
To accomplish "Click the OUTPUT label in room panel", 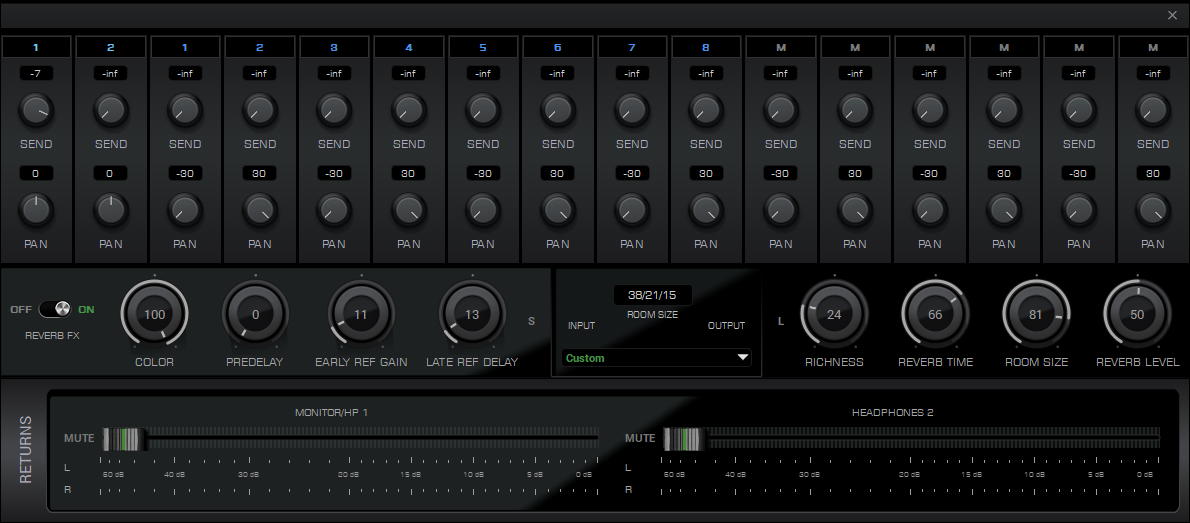I will click(x=726, y=326).
